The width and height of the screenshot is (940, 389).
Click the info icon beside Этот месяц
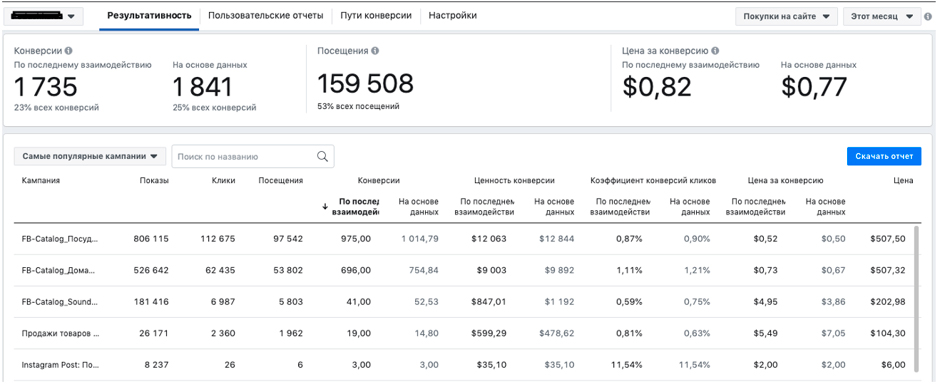[928, 17]
